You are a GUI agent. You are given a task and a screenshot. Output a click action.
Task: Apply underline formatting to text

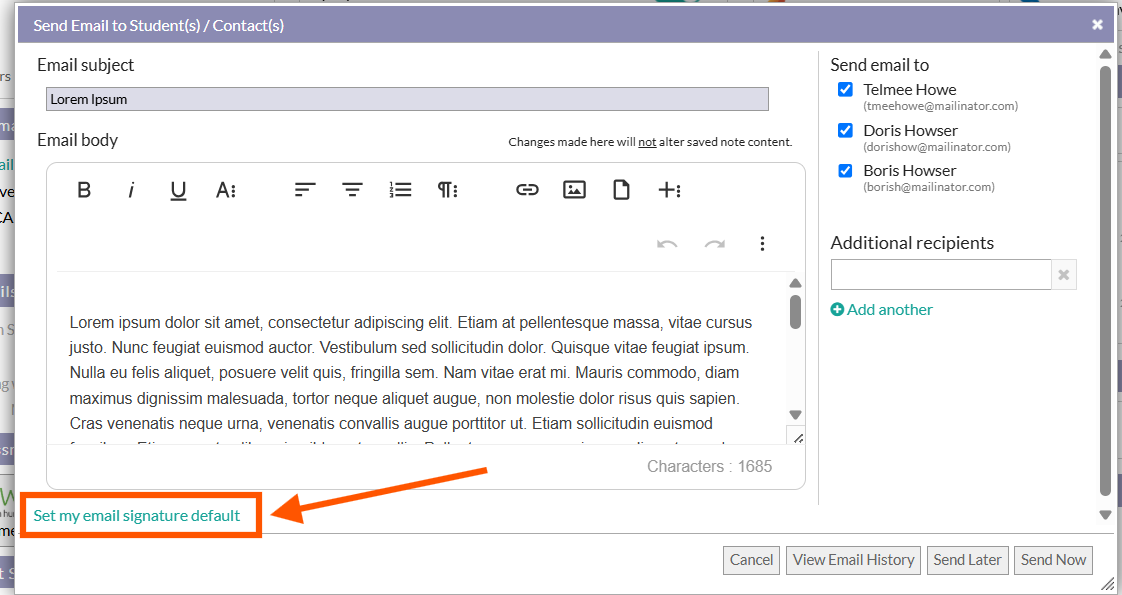pyautogui.click(x=178, y=190)
